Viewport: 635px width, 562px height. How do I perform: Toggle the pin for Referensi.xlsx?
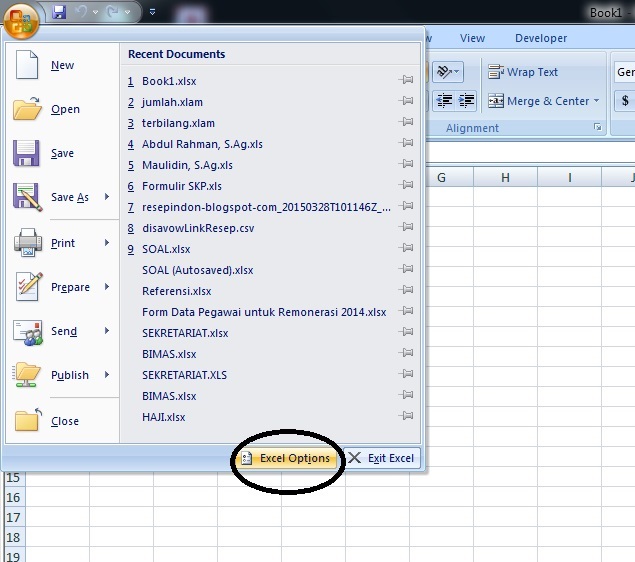[x=406, y=290]
